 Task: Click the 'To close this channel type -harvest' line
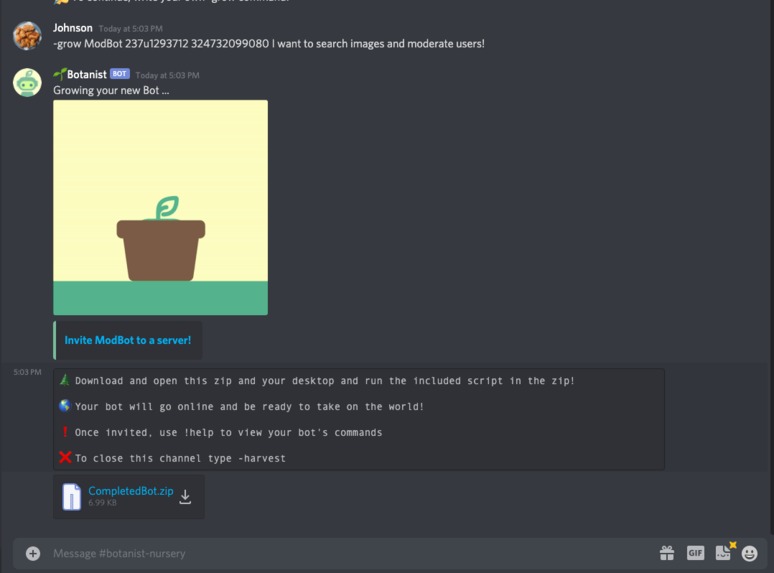point(180,458)
